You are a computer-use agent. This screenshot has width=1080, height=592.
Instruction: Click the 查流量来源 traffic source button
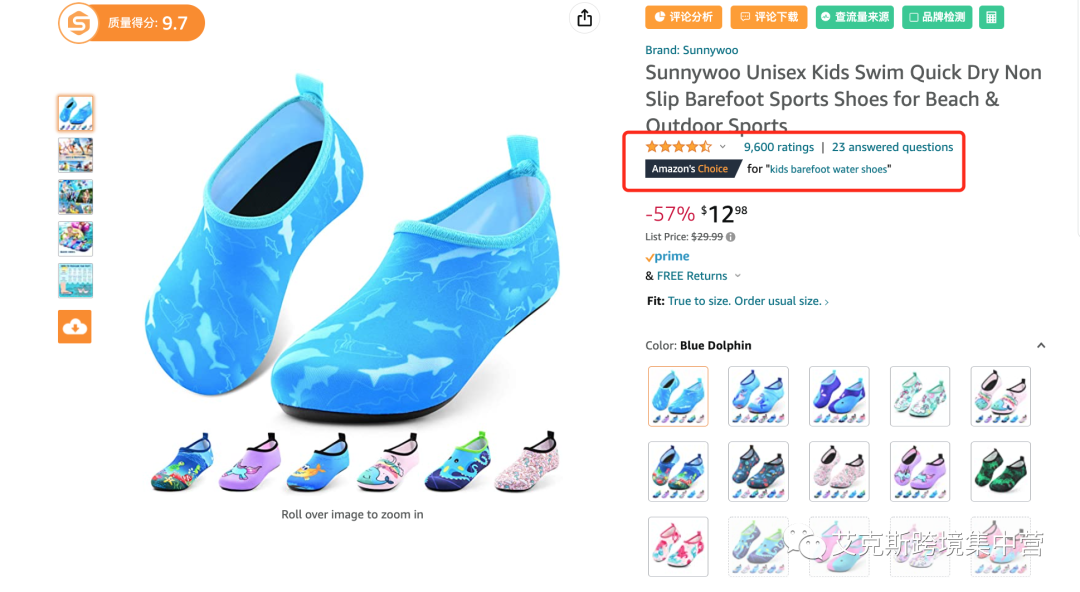click(855, 17)
